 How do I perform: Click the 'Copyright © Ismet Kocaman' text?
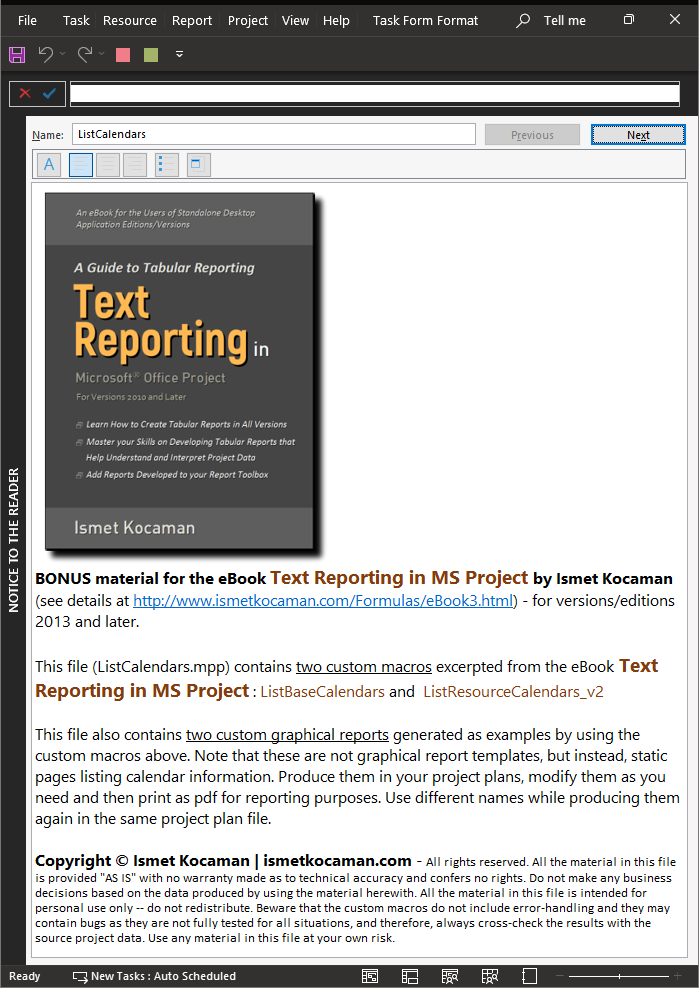(142, 861)
